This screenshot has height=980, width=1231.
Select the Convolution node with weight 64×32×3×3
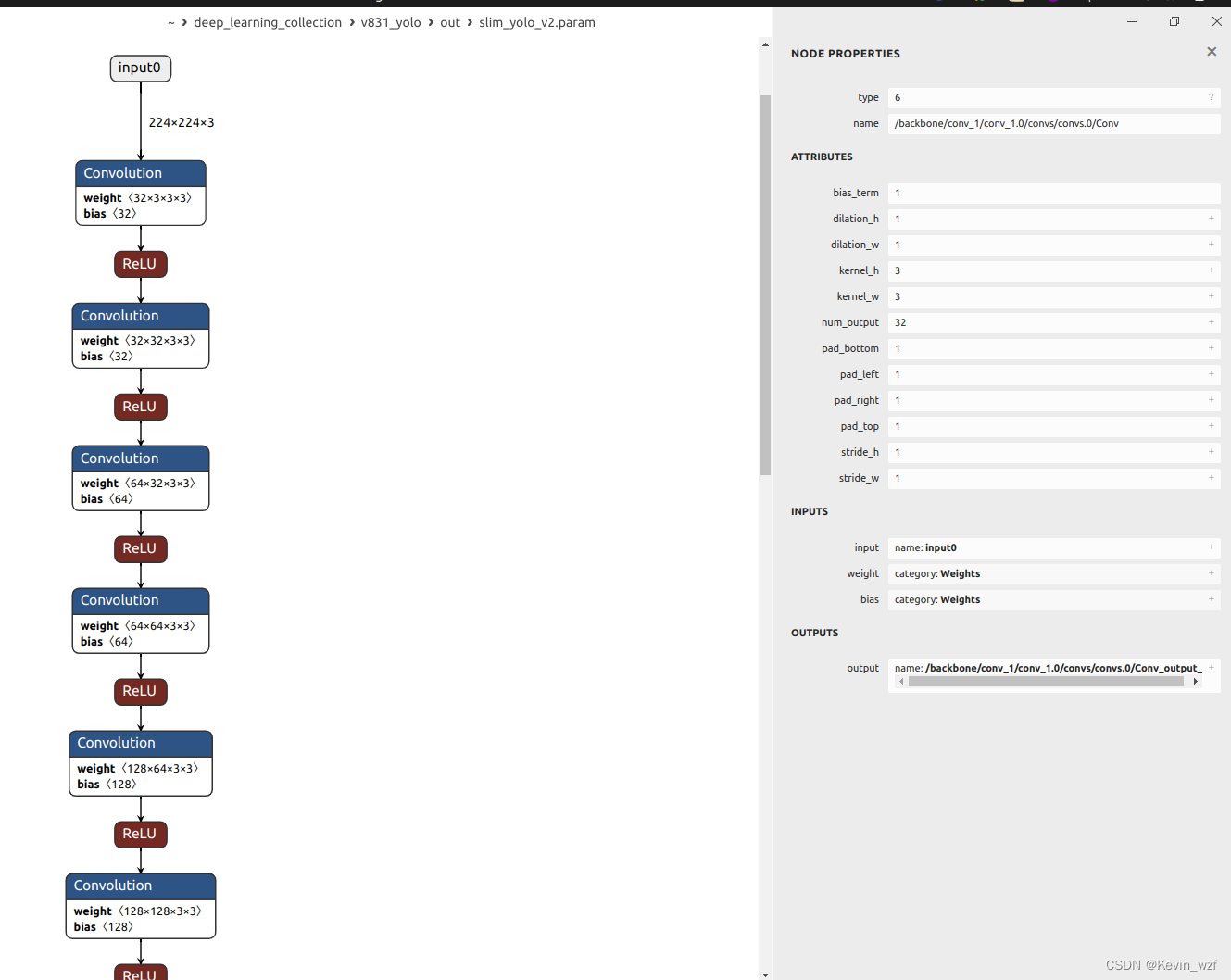141,478
